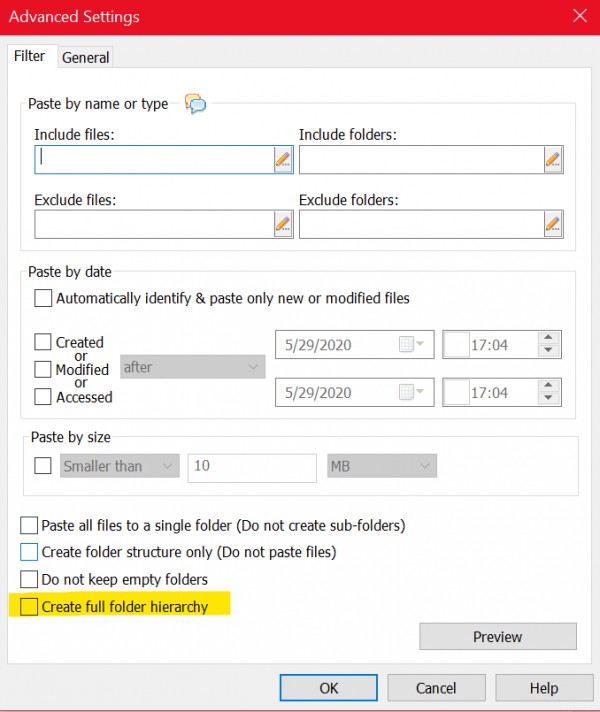This screenshot has height=712, width=600.
Task: Switch to the General tab
Action: (85, 58)
